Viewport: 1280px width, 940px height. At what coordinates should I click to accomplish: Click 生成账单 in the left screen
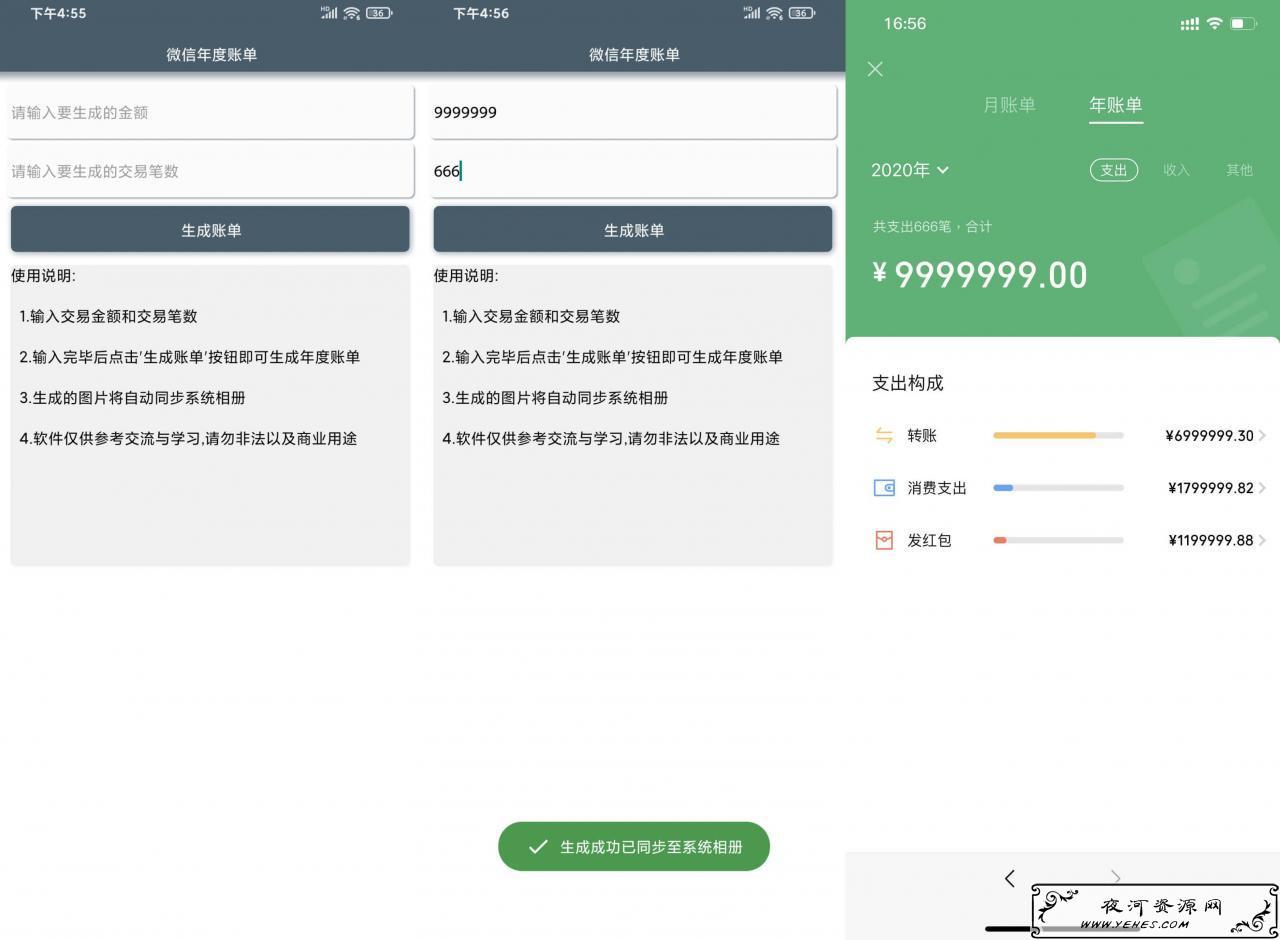pos(210,229)
